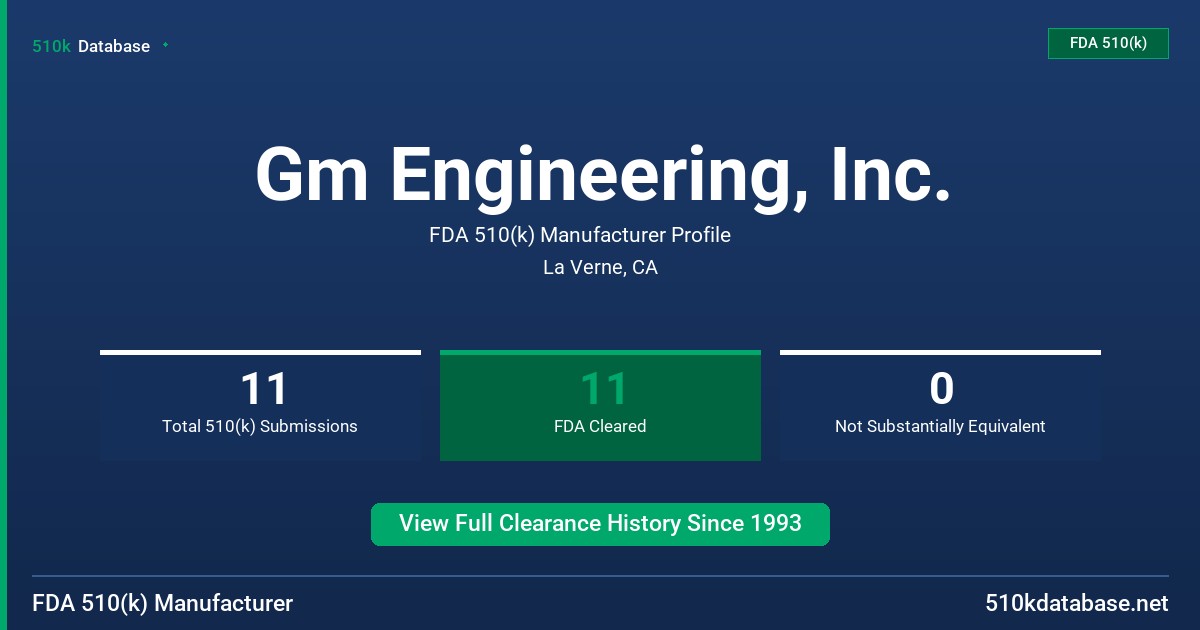Screen dimensions: 1200x630
Task: Open the Not Substantially Equivalent card
Action: coord(940,405)
